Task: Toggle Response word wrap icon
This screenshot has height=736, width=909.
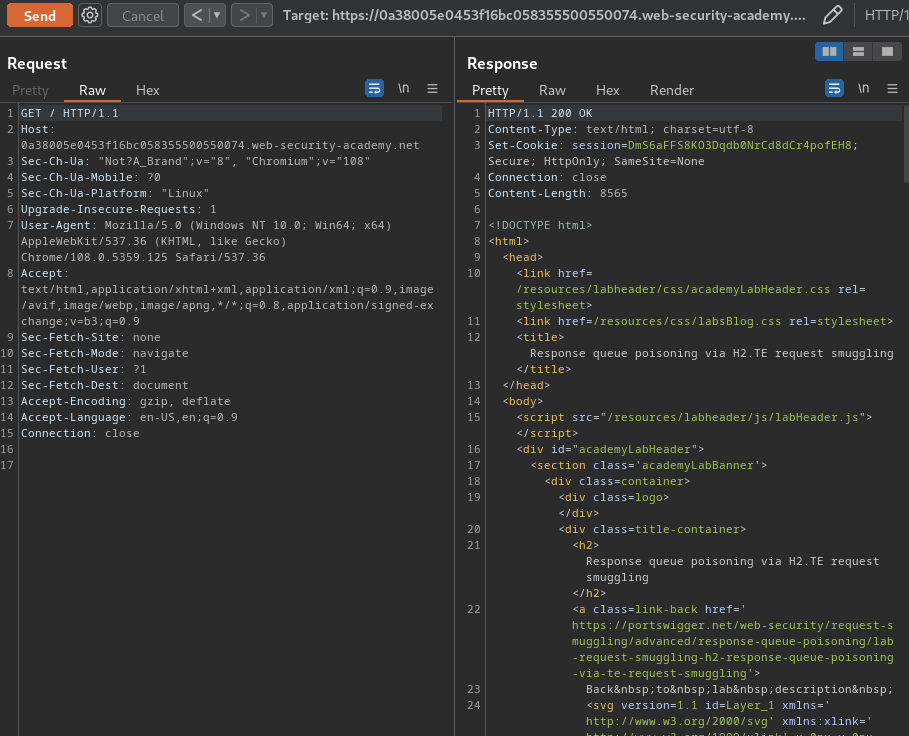Action: click(834, 89)
